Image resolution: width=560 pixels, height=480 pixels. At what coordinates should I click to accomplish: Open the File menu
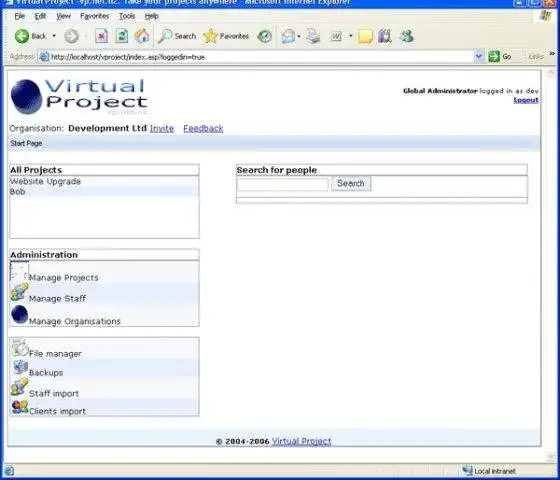coord(20,16)
